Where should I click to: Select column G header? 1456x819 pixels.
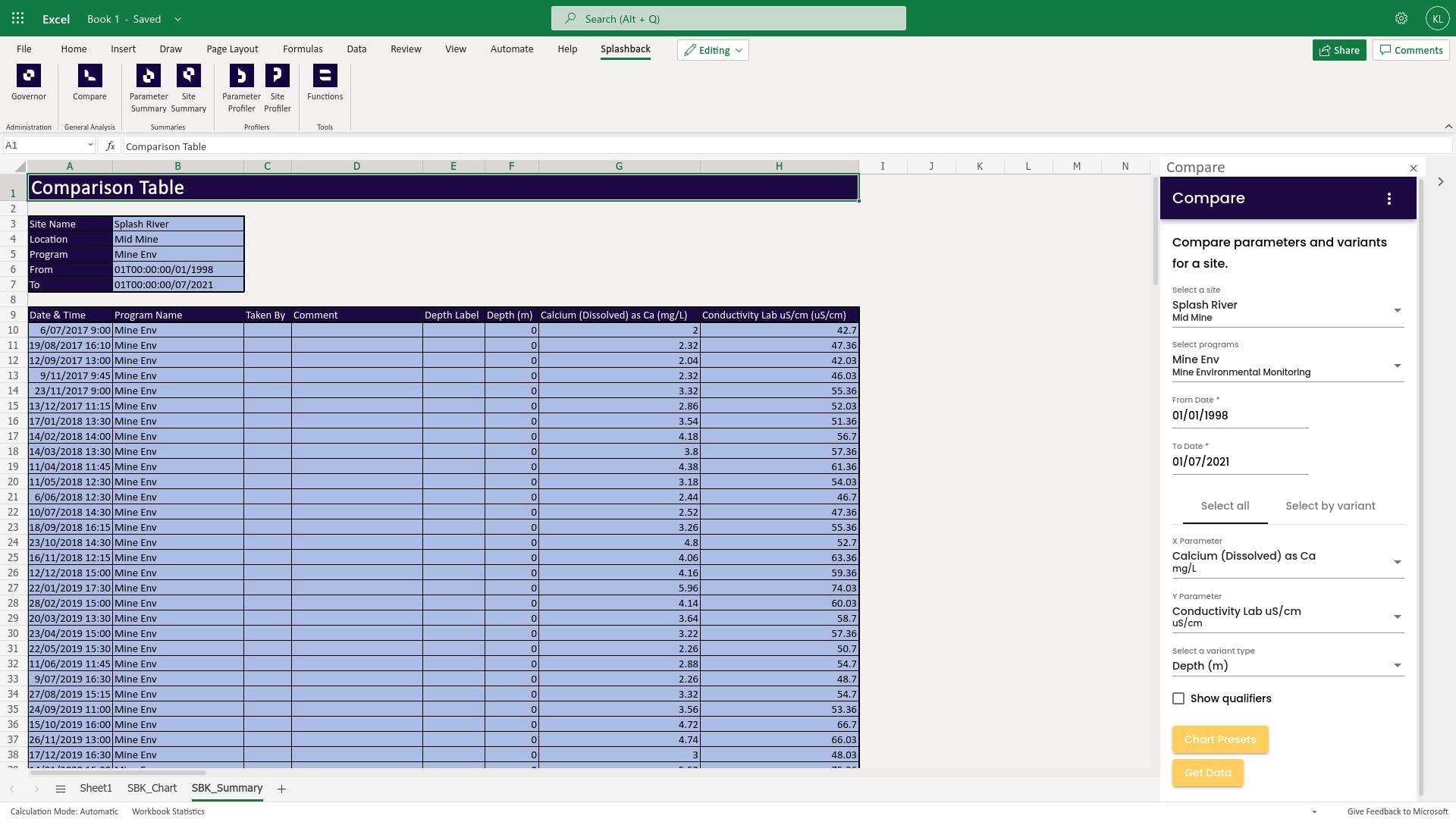click(619, 166)
